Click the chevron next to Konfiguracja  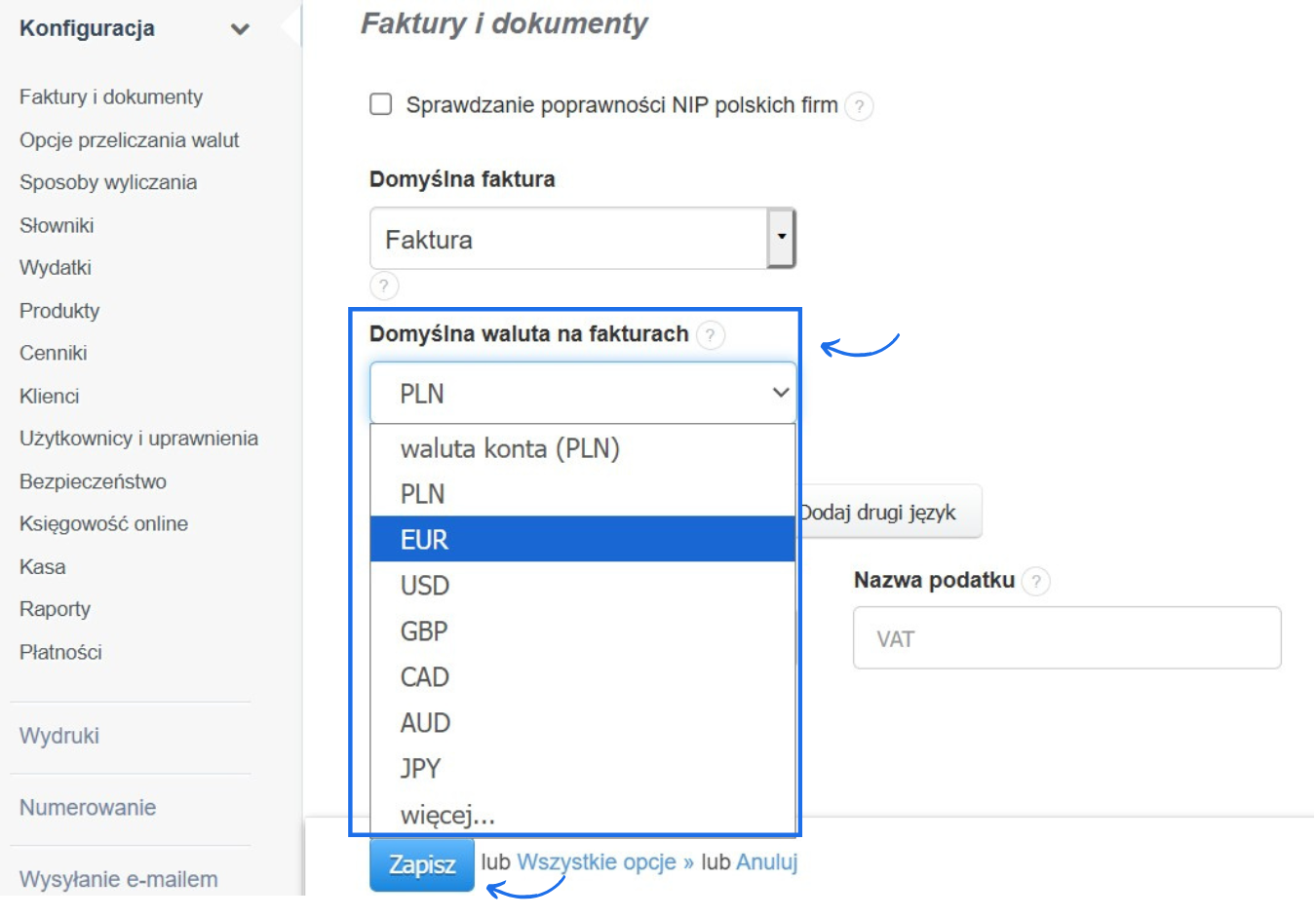(240, 28)
